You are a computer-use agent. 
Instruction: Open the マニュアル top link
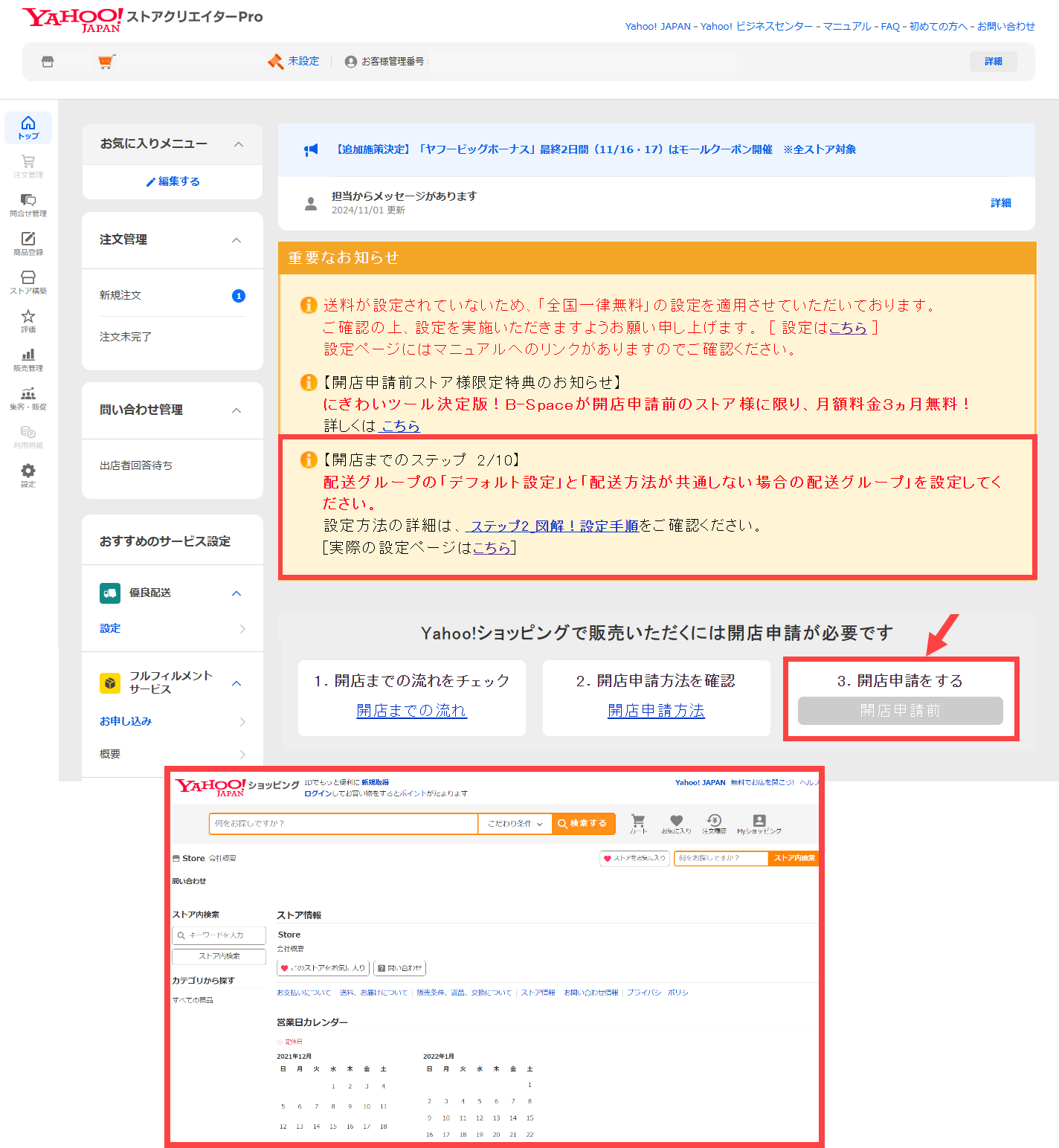(847, 26)
